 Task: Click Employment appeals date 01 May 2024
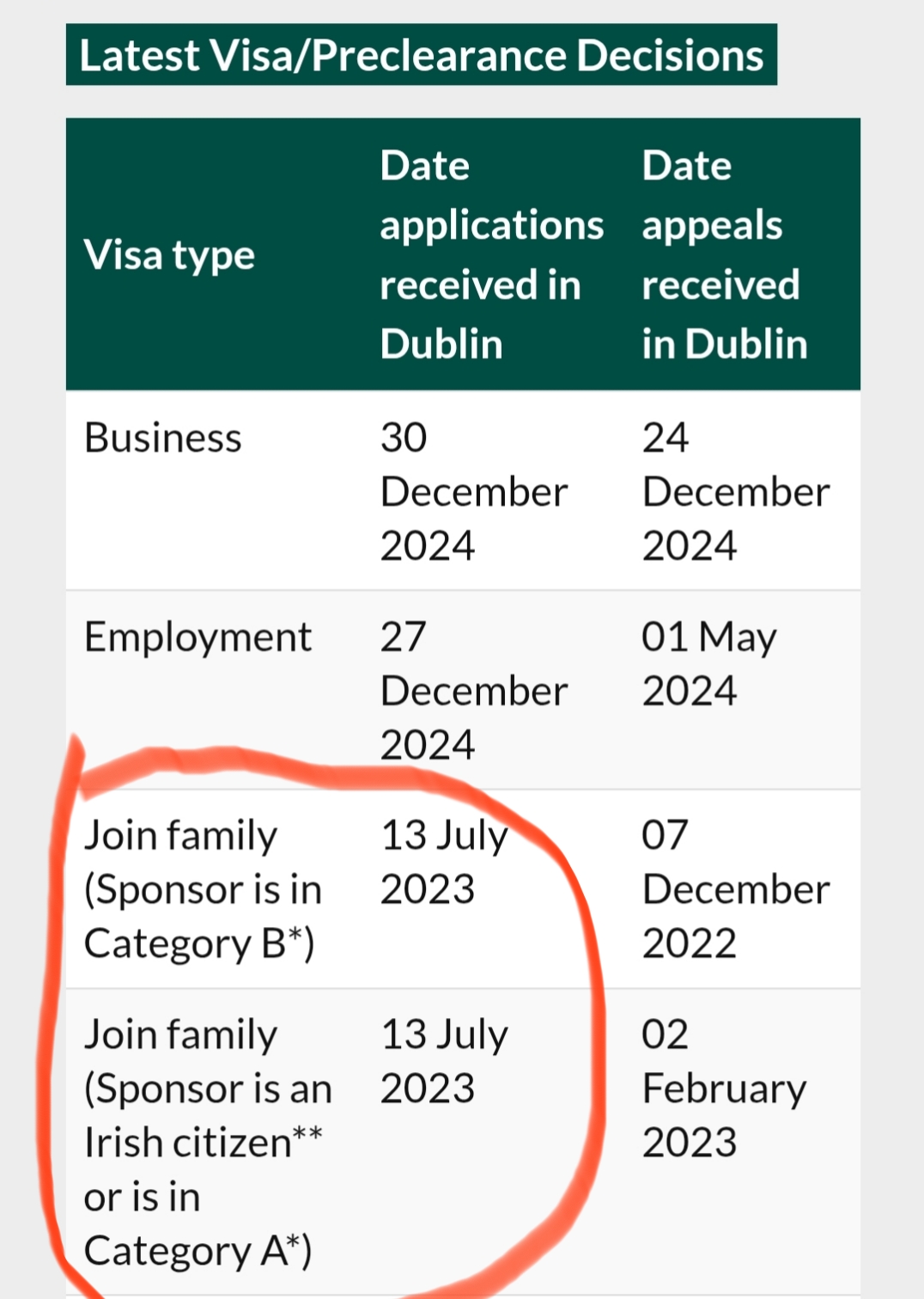click(708, 664)
